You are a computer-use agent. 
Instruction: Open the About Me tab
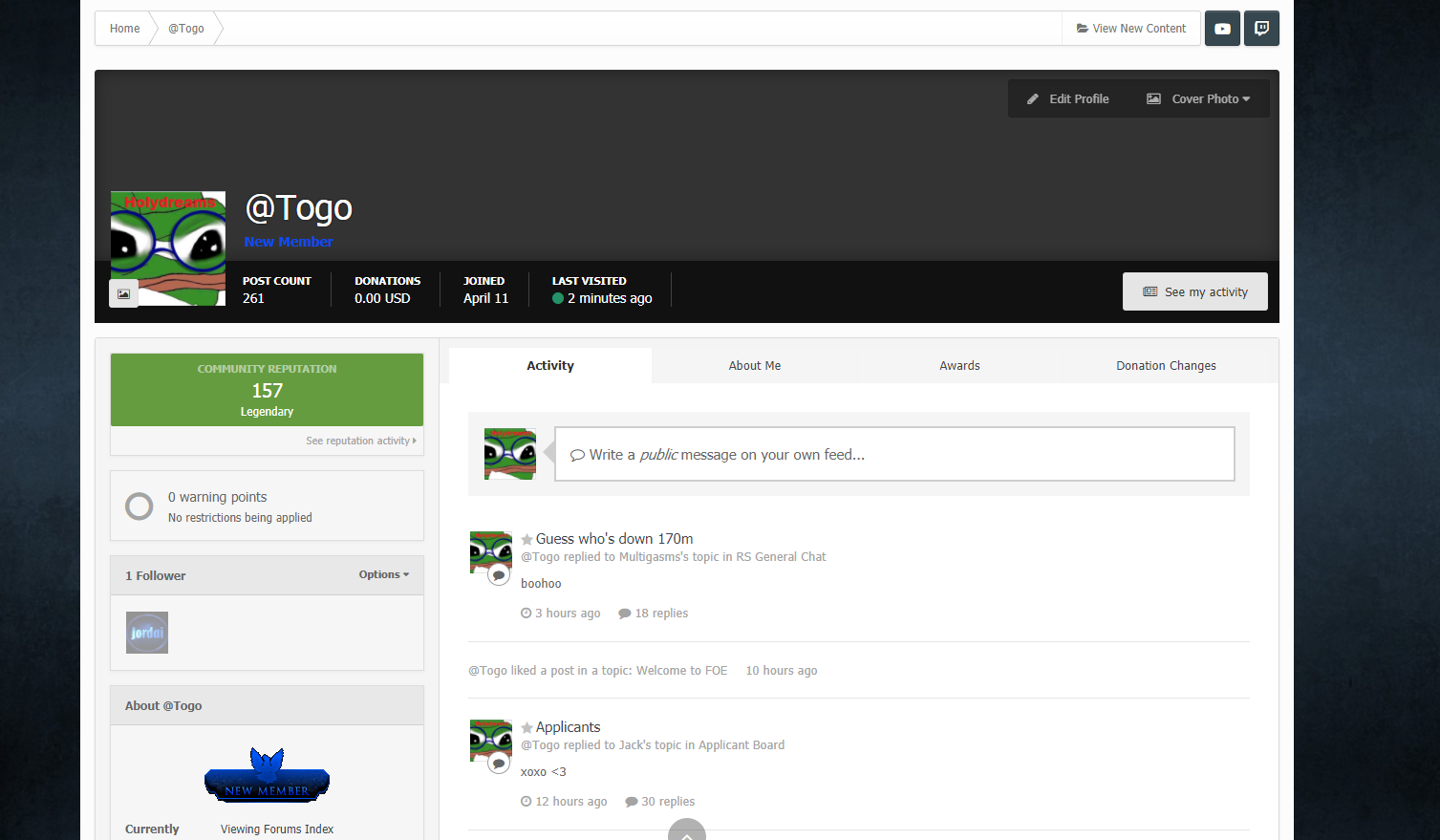tap(755, 365)
